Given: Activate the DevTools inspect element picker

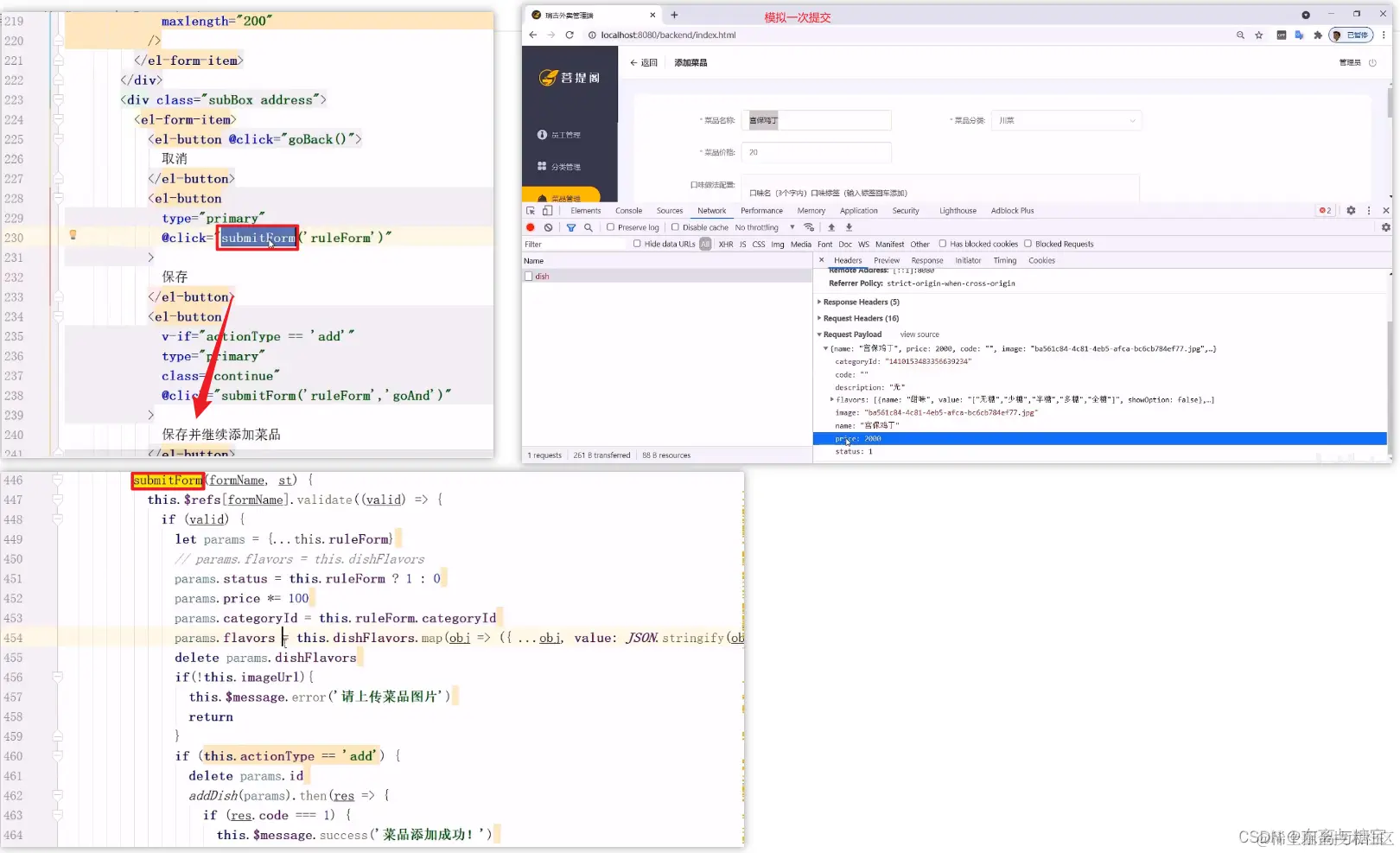Looking at the screenshot, I should coord(531,211).
